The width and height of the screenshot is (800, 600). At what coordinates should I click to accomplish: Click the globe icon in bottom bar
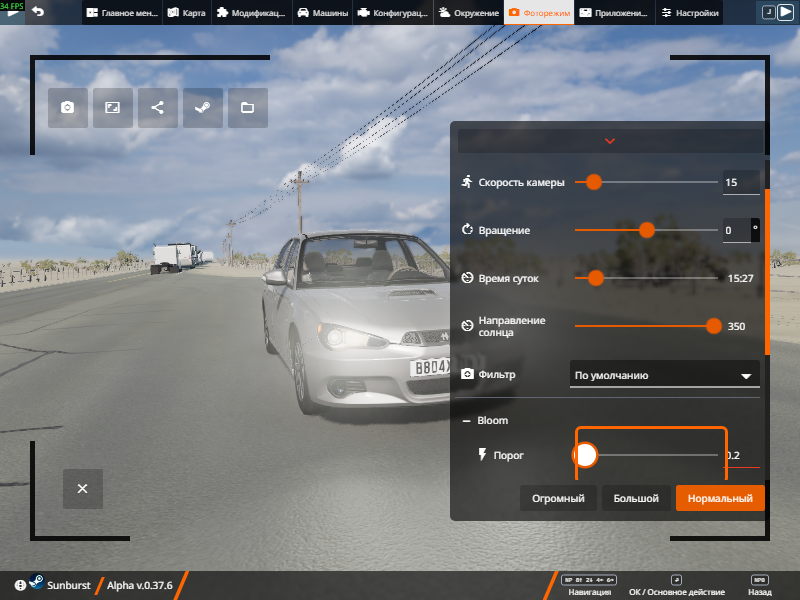[20, 585]
